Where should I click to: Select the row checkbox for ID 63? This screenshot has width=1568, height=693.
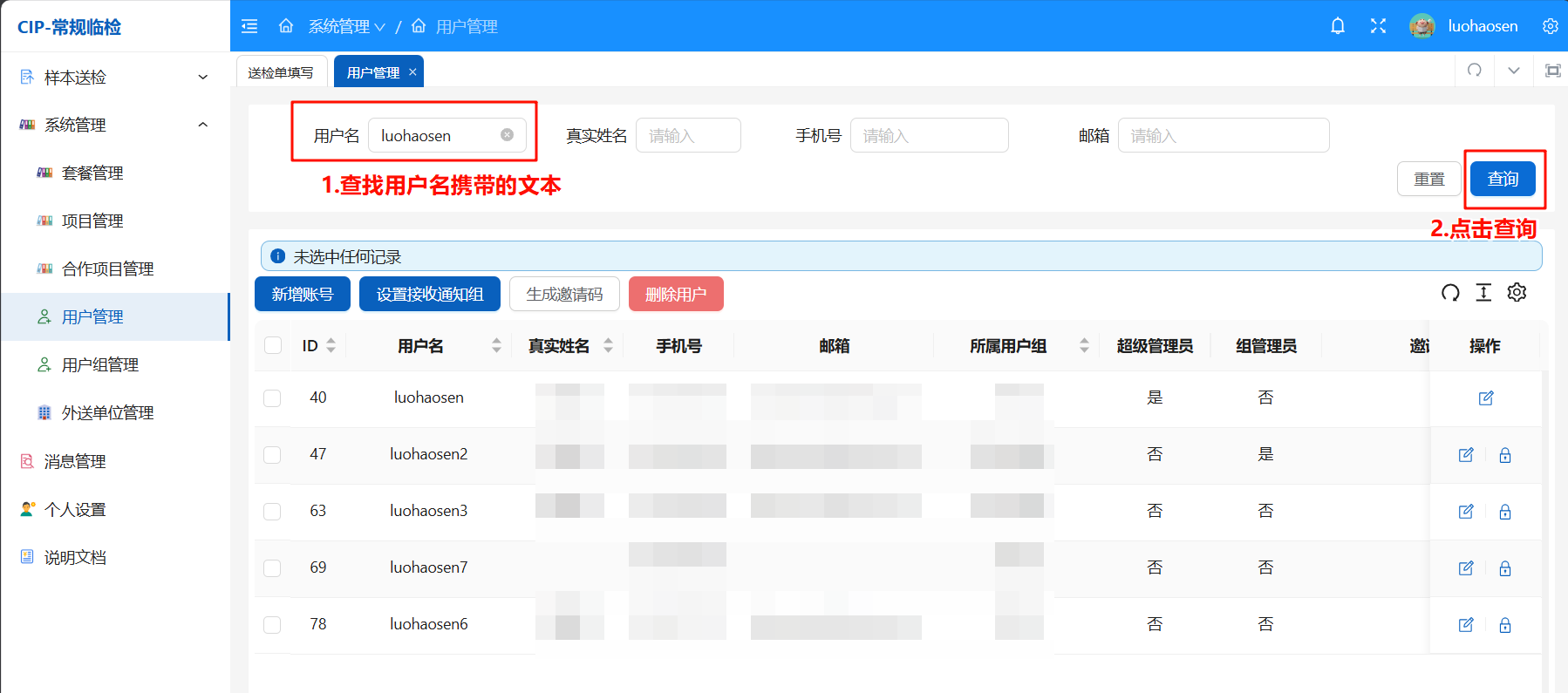(272, 512)
